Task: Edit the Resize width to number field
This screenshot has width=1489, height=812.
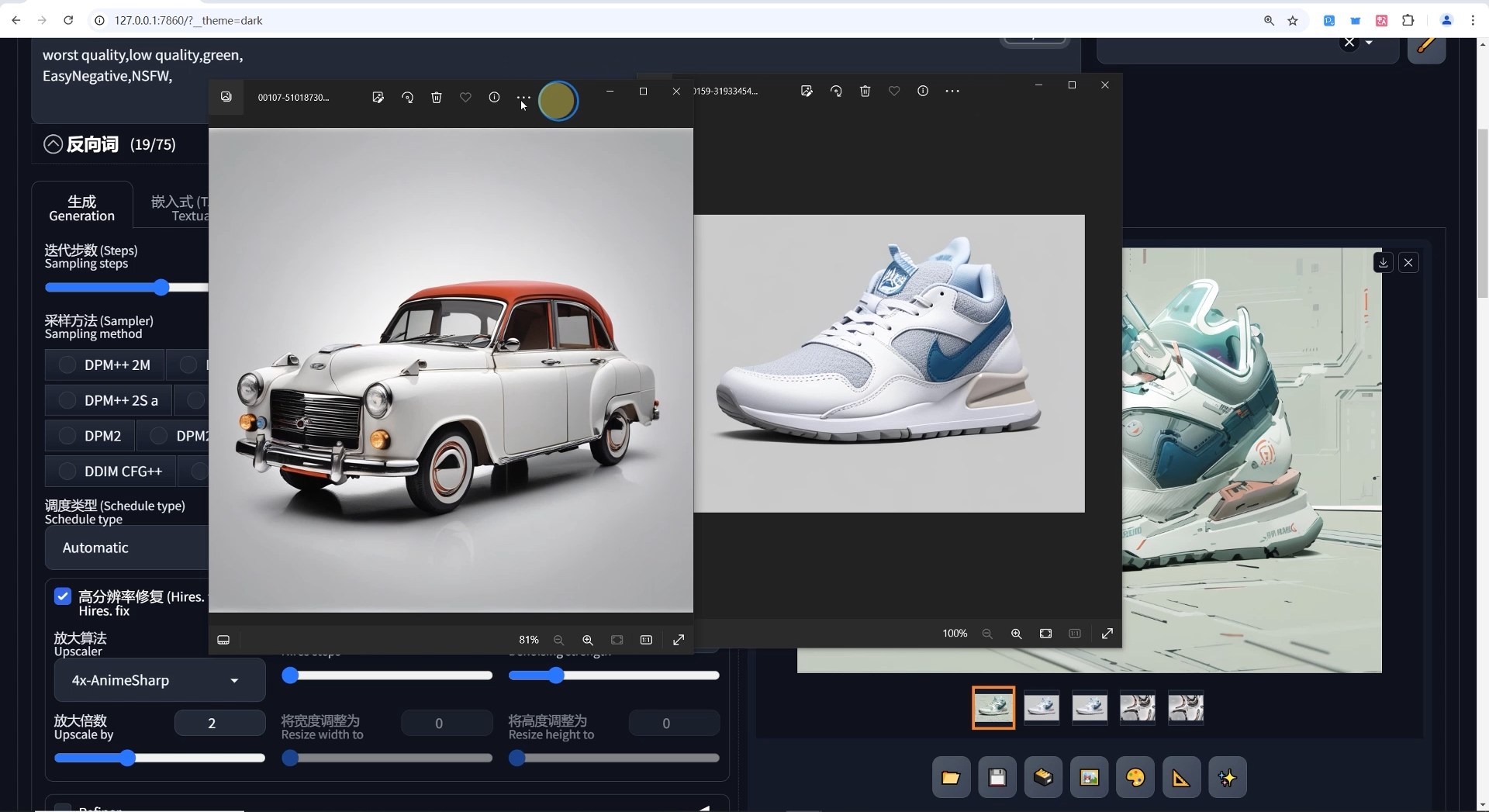Action: [447, 723]
